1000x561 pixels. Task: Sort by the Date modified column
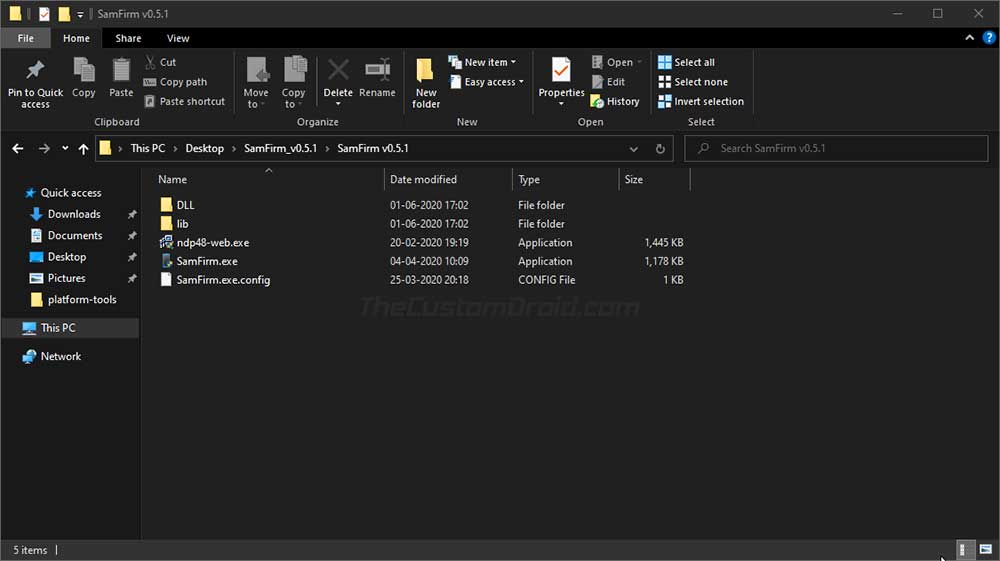(x=423, y=180)
